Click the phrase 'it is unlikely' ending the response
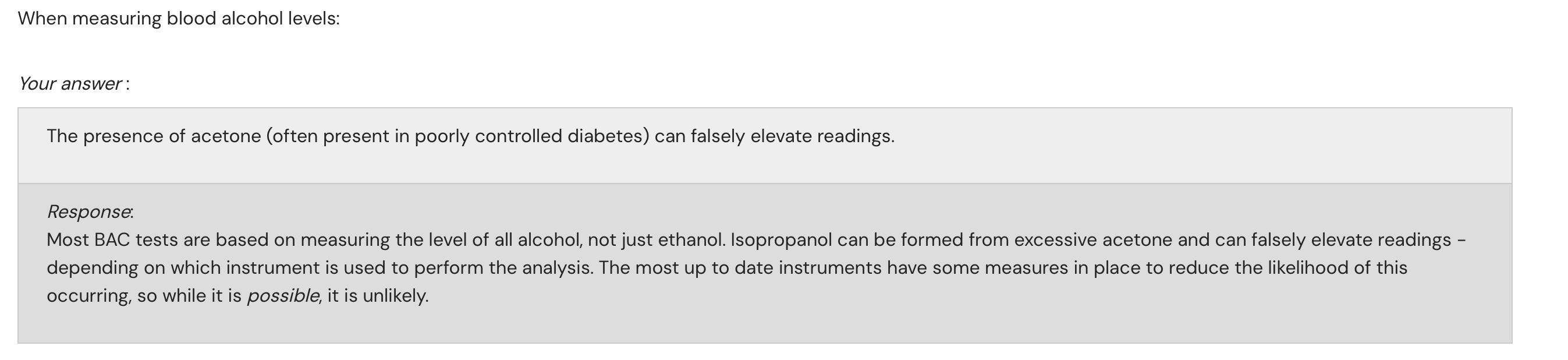 click(377, 296)
